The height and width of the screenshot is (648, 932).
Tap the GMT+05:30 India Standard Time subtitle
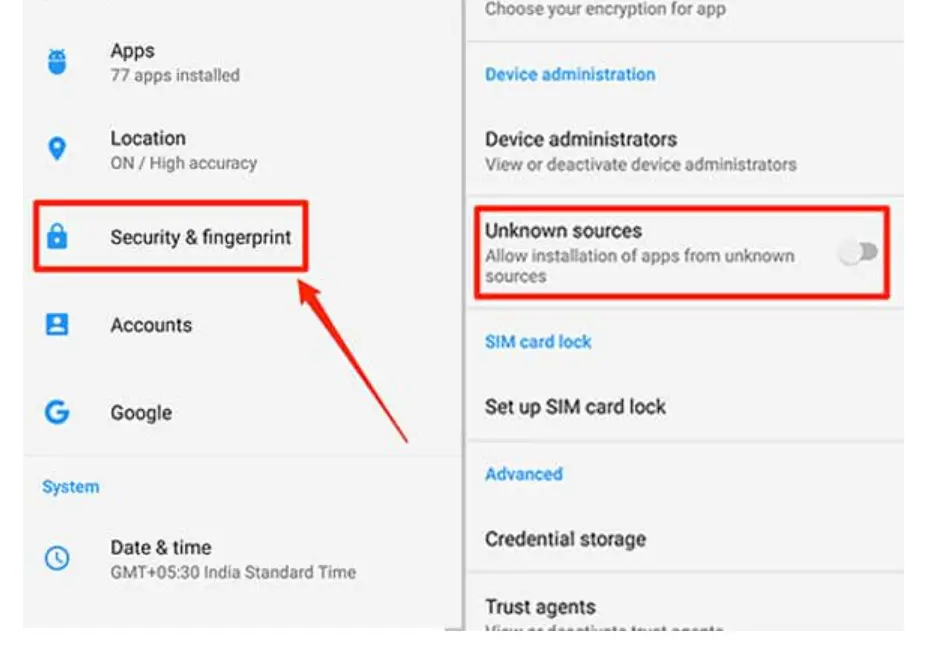[233, 572]
